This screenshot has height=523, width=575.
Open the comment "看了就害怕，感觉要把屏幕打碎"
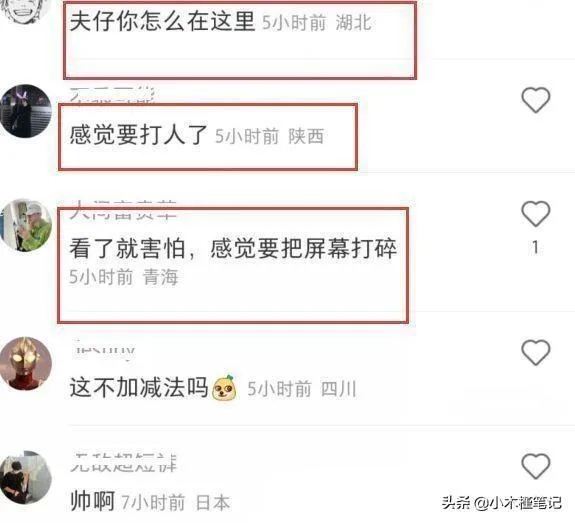(233, 248)
